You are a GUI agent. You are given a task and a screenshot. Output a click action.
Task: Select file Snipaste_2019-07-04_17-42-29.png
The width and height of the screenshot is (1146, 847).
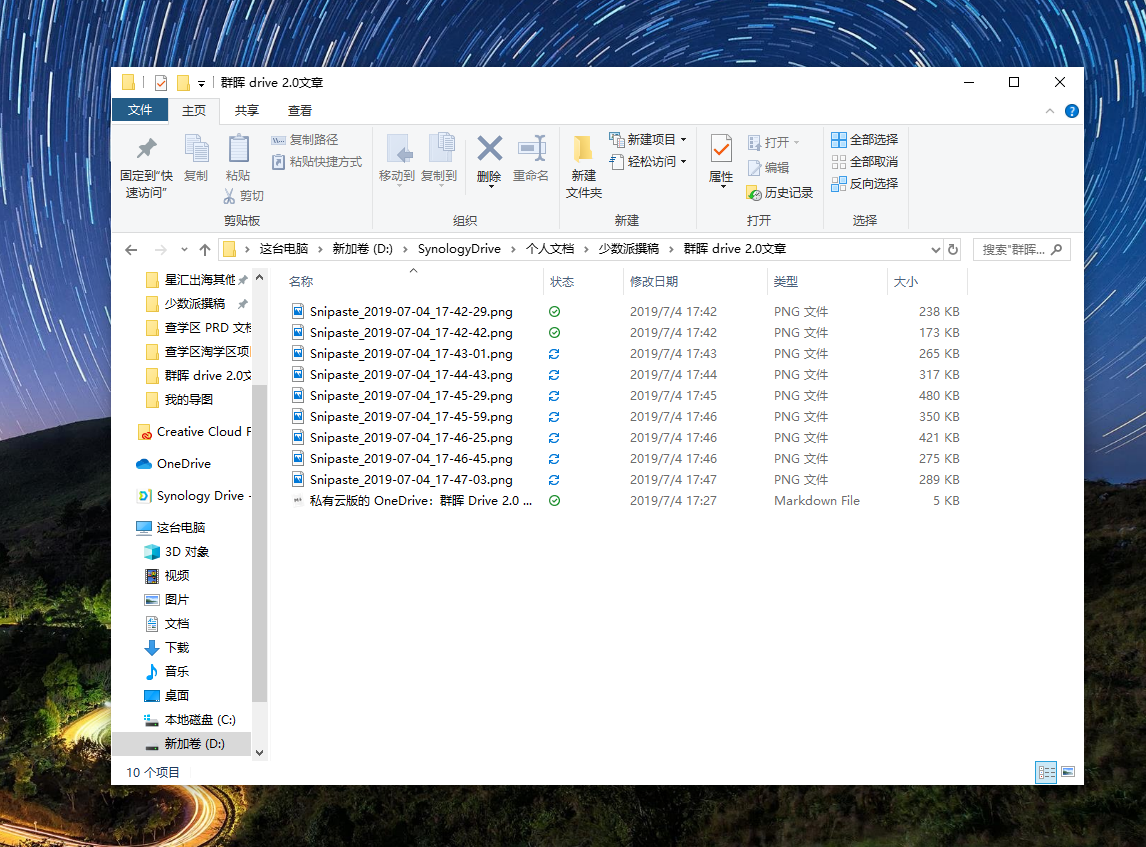coord(411,311)
